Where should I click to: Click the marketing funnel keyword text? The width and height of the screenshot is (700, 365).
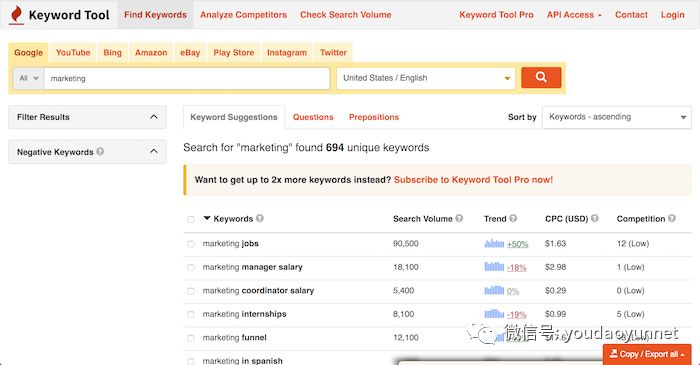234,338
